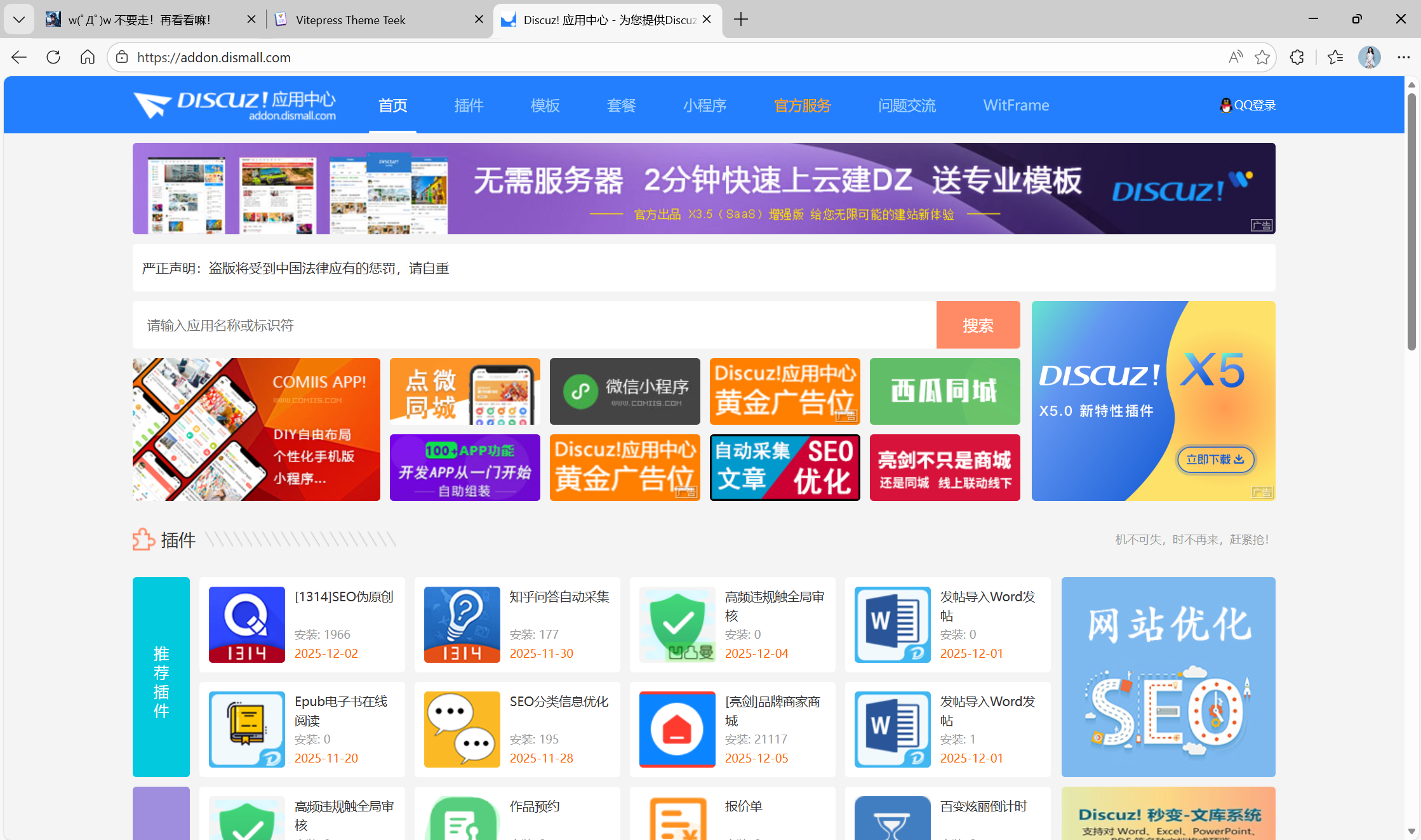Open the [1314]SEO伪原创 plugin icon
The image size is (1421, 840).
pyautogui.click(x=246, y=624)
